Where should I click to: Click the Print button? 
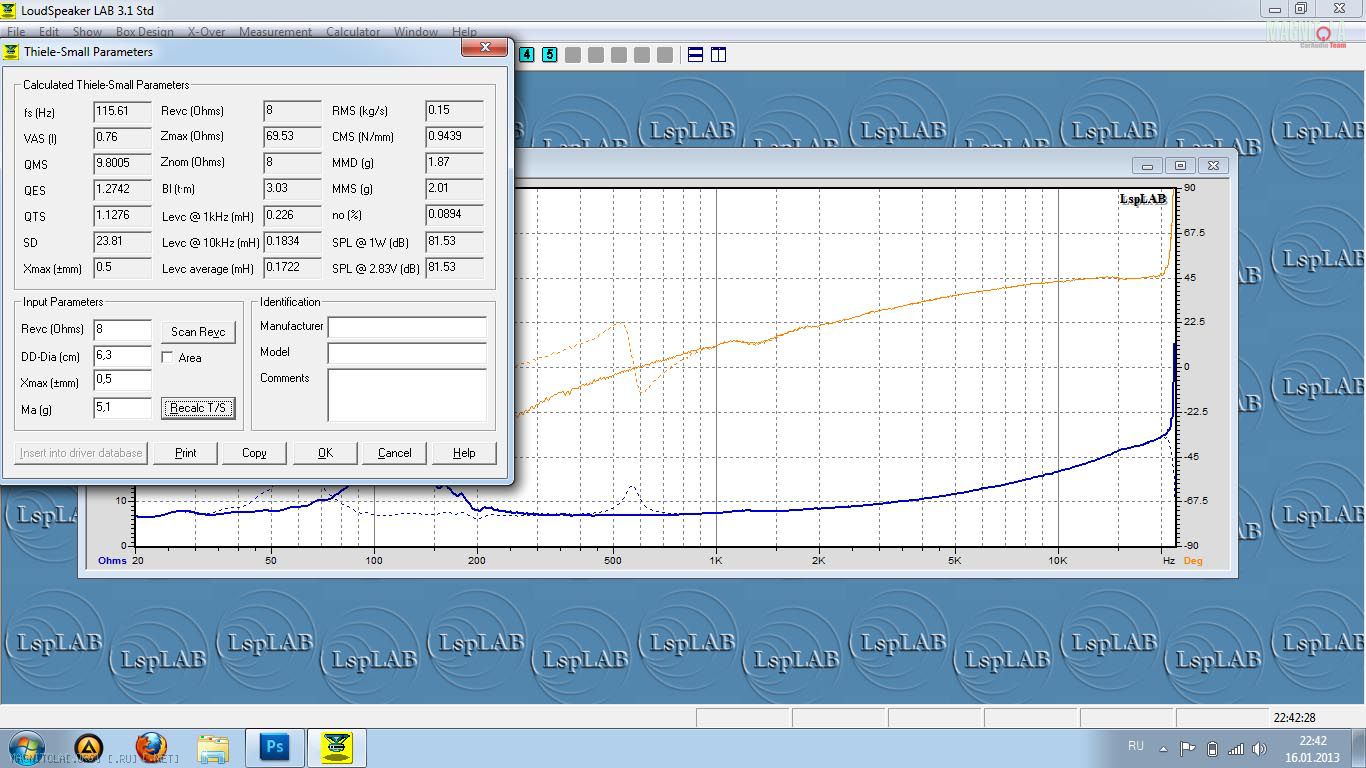(x=186, y=453)
